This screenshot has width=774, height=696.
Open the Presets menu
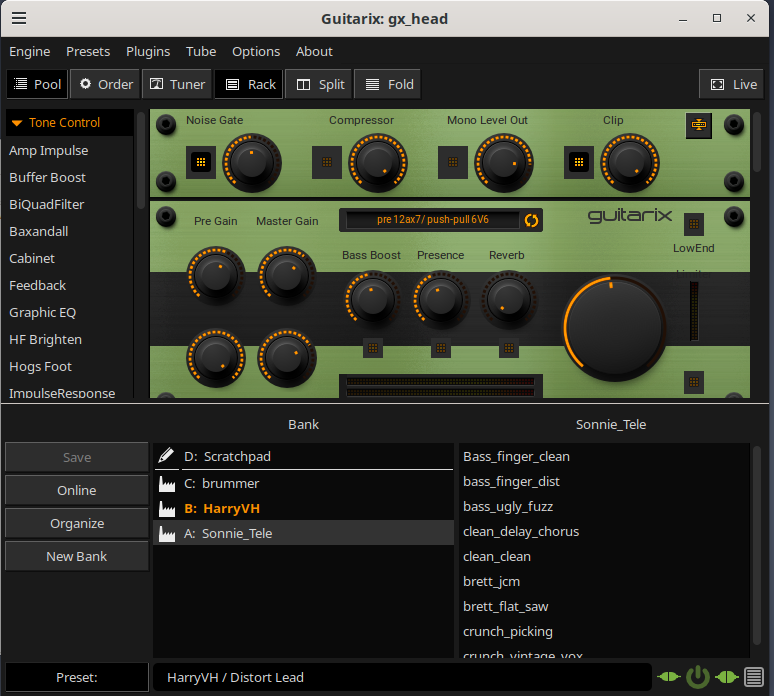(88, 51)
